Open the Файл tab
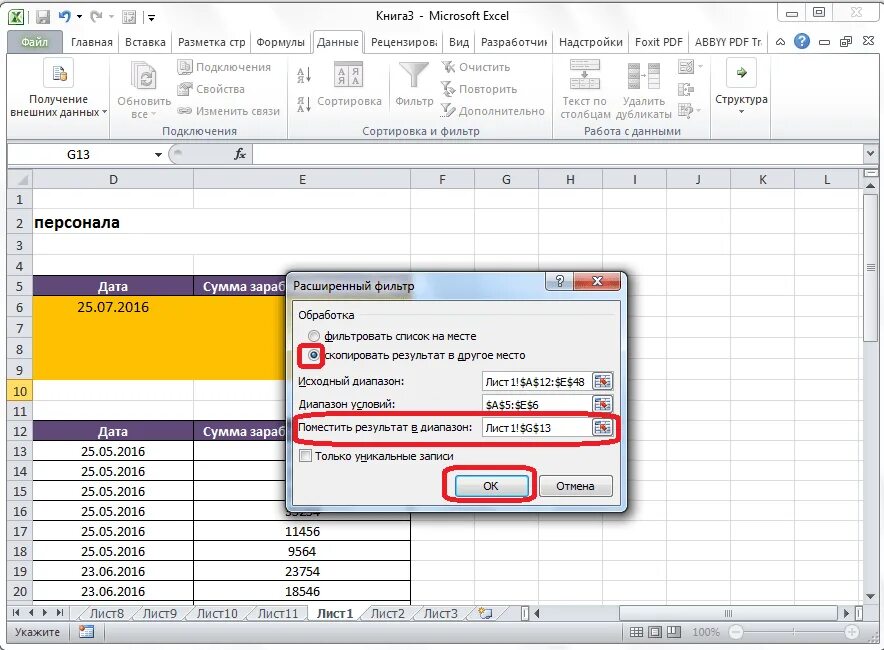The width and height of the screenshot is (884, 650). pyautogui.click(x=34, y=42)
